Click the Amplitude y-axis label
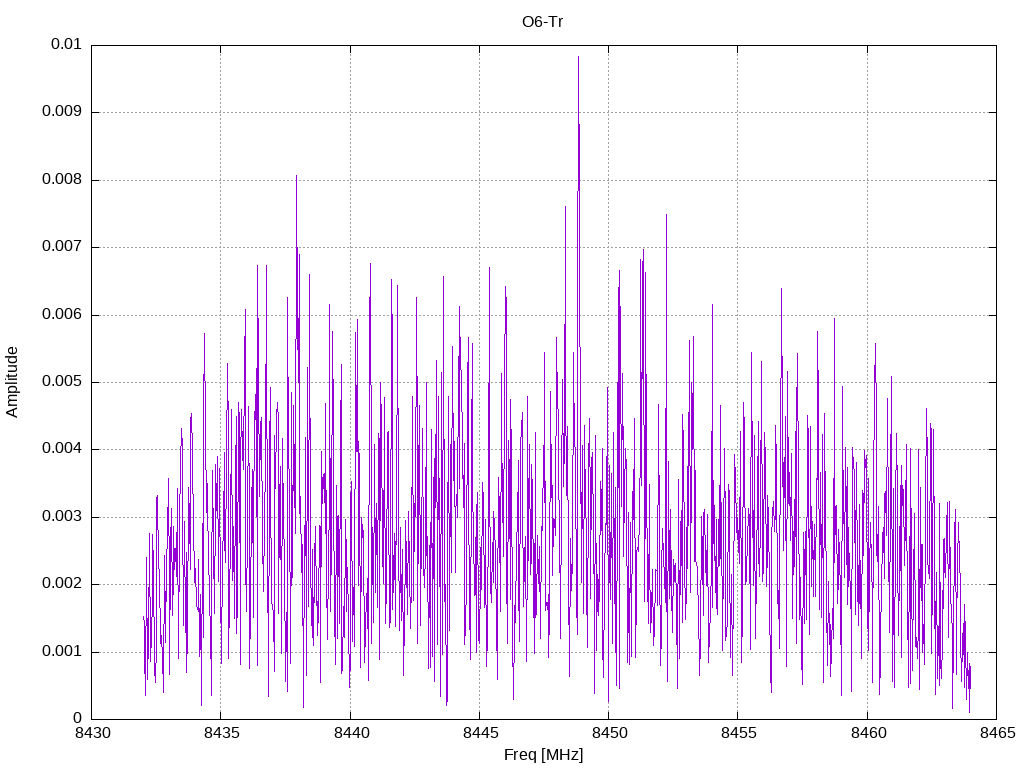This screenshot has height=768, width=1024. (x=12, y=382)
